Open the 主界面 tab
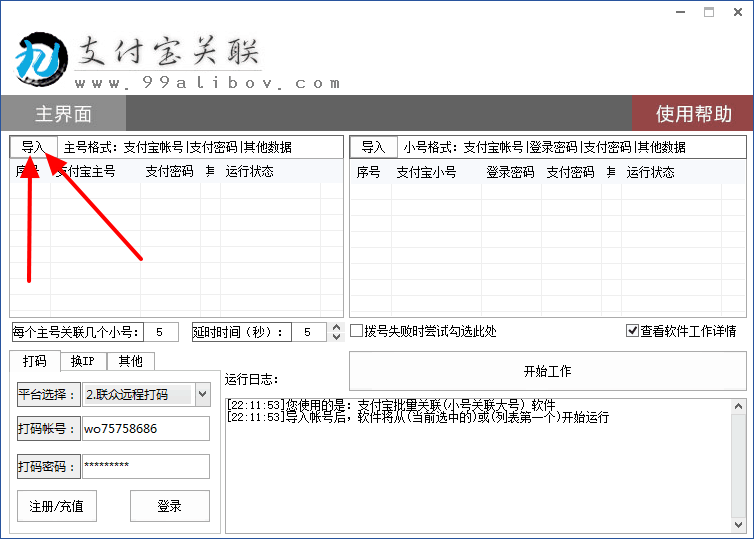The image size is (754, 539). 63,113
